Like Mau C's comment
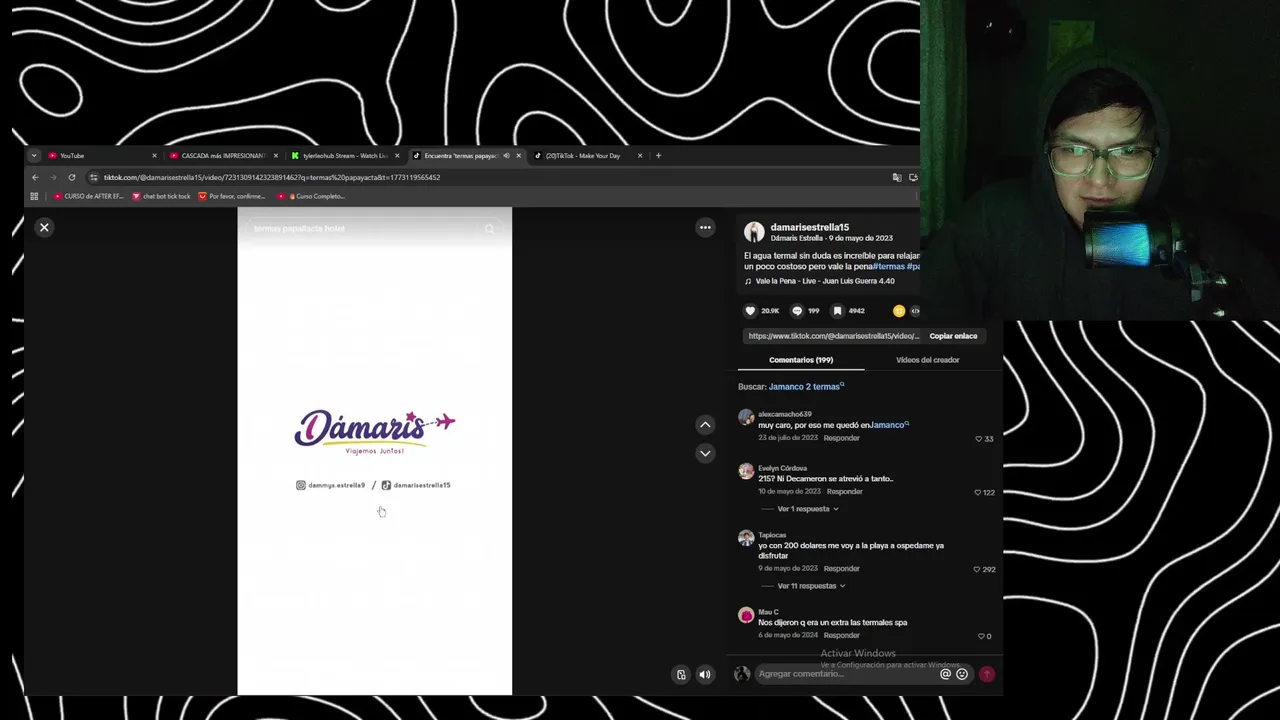The image size is (1280, 720). (x=984, y=636)
